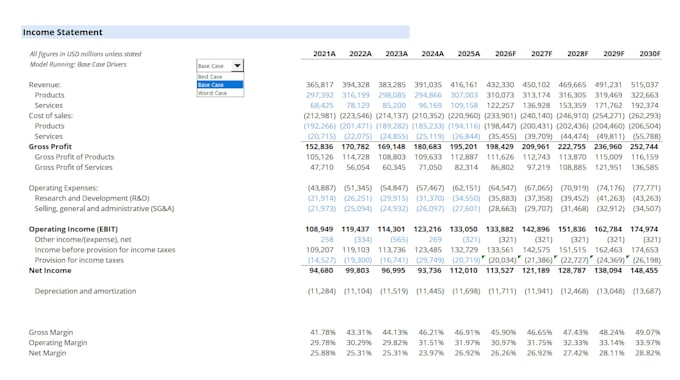
Task: Open the scenario dropdown arrow
Action: click(x=237, y=66)
